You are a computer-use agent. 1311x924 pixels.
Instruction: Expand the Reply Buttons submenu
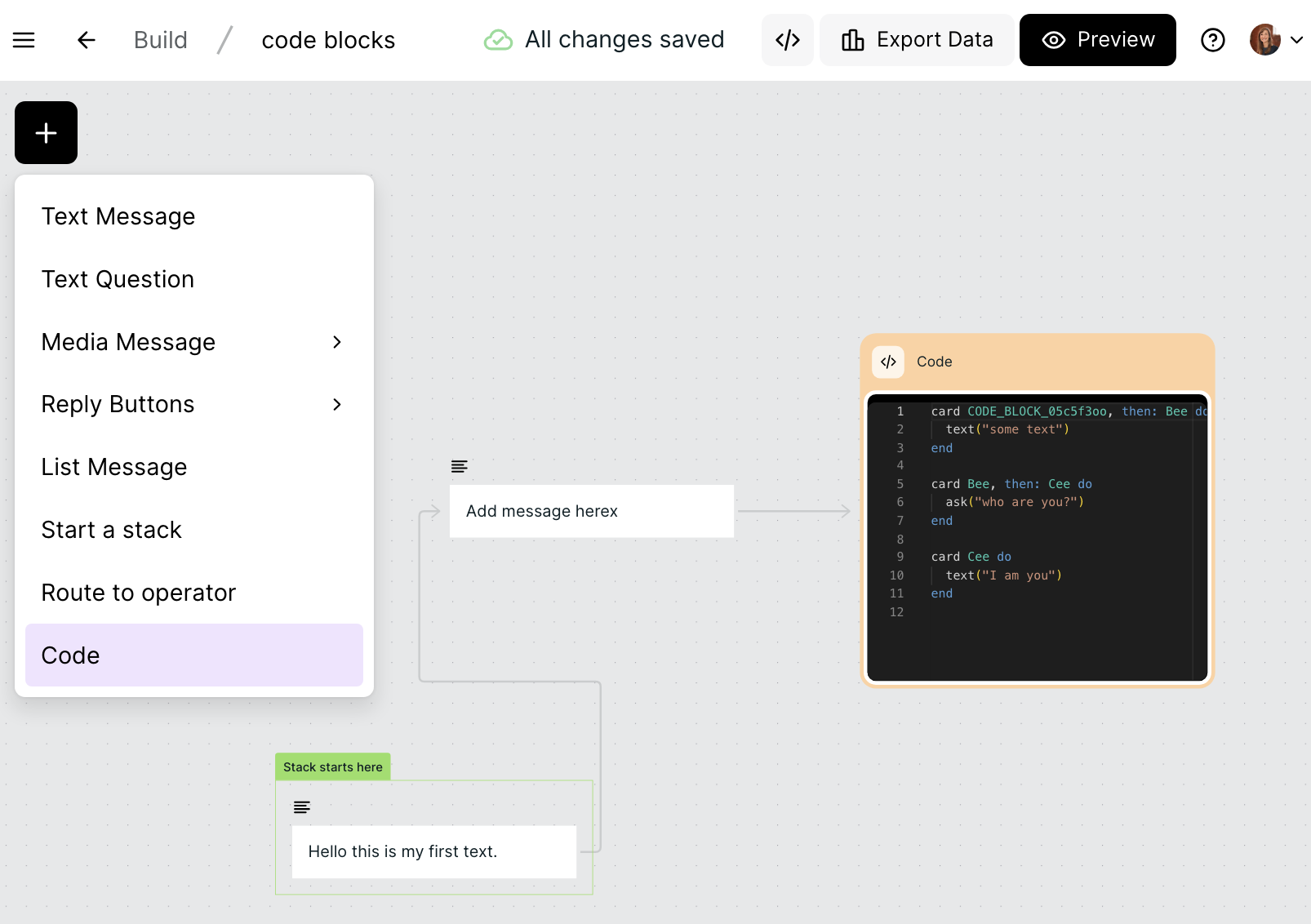pos(336,405)
